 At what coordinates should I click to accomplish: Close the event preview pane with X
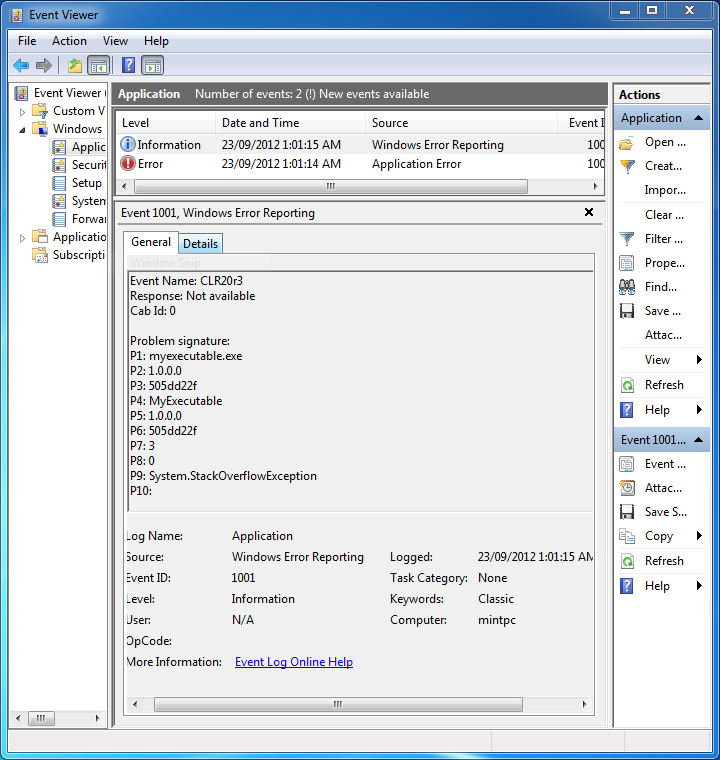(589, 212)
